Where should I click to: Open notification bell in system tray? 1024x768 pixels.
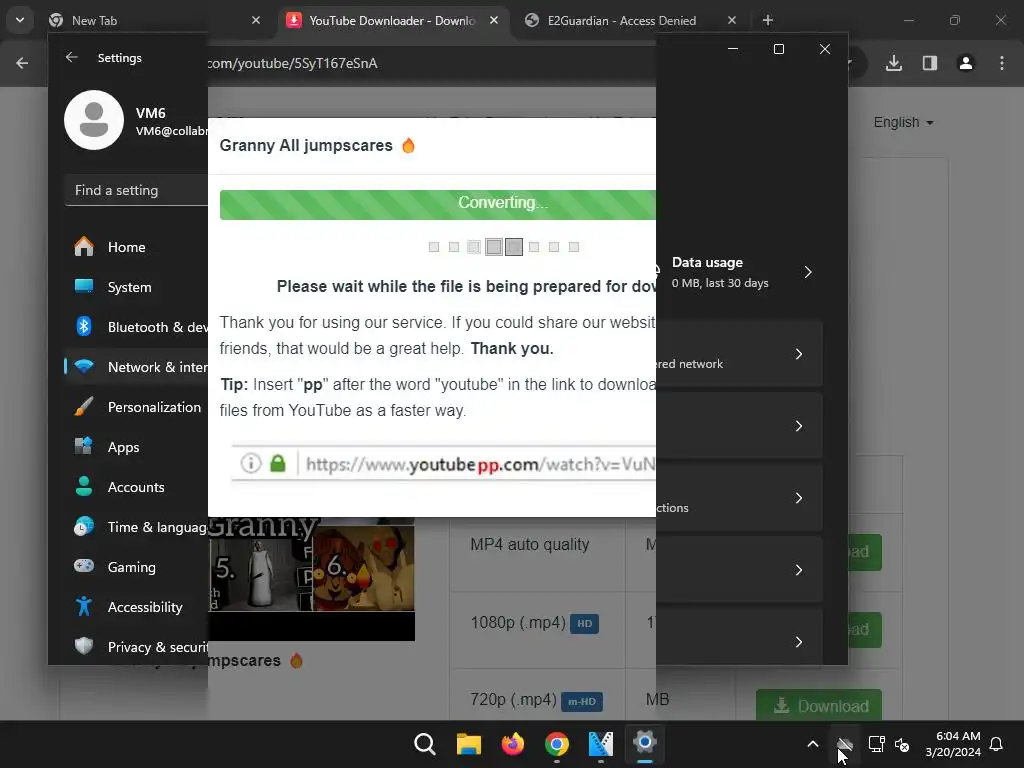[997, 744]
